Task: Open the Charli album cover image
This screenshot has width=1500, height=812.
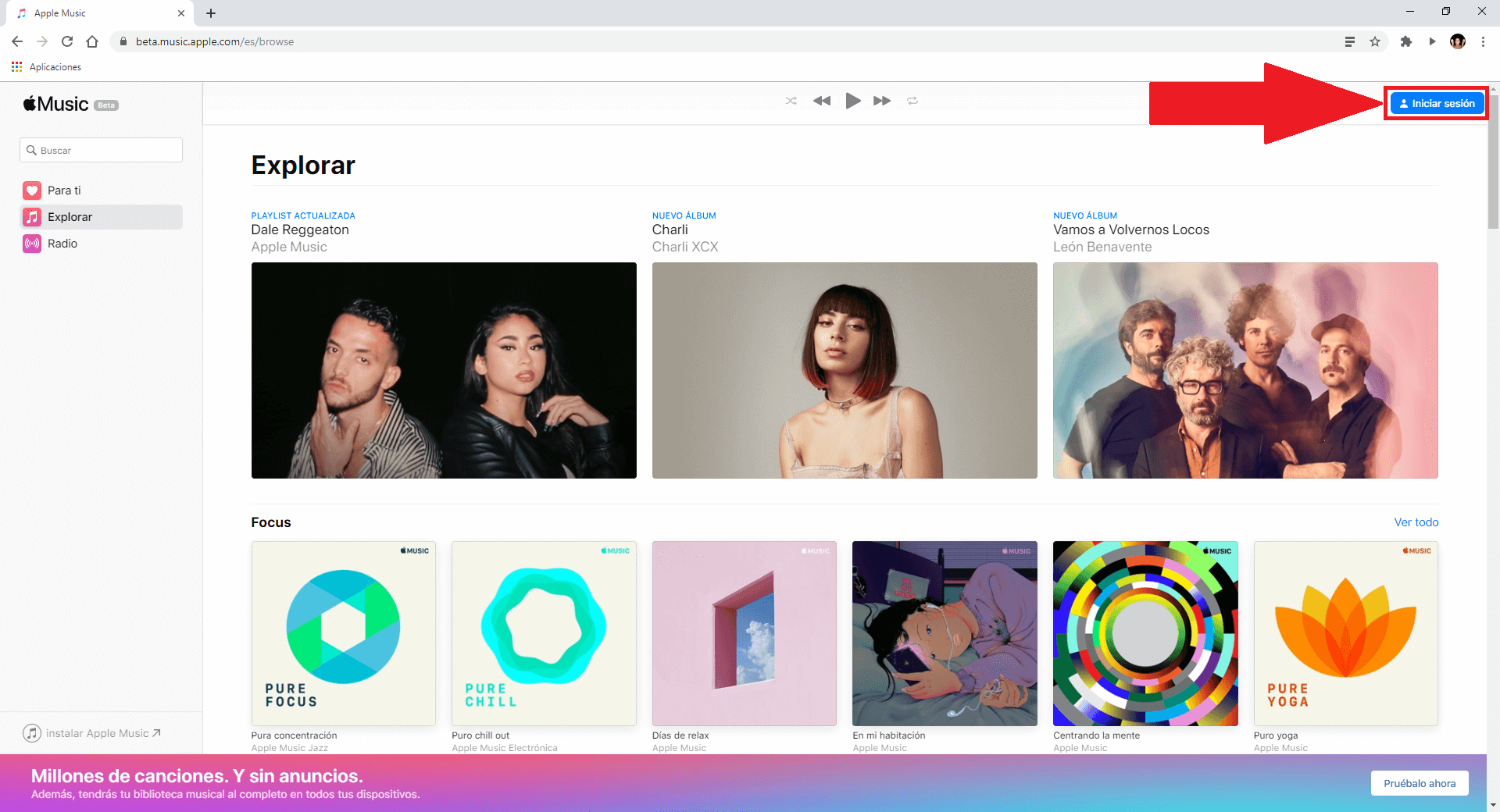Action: point(845,370)
